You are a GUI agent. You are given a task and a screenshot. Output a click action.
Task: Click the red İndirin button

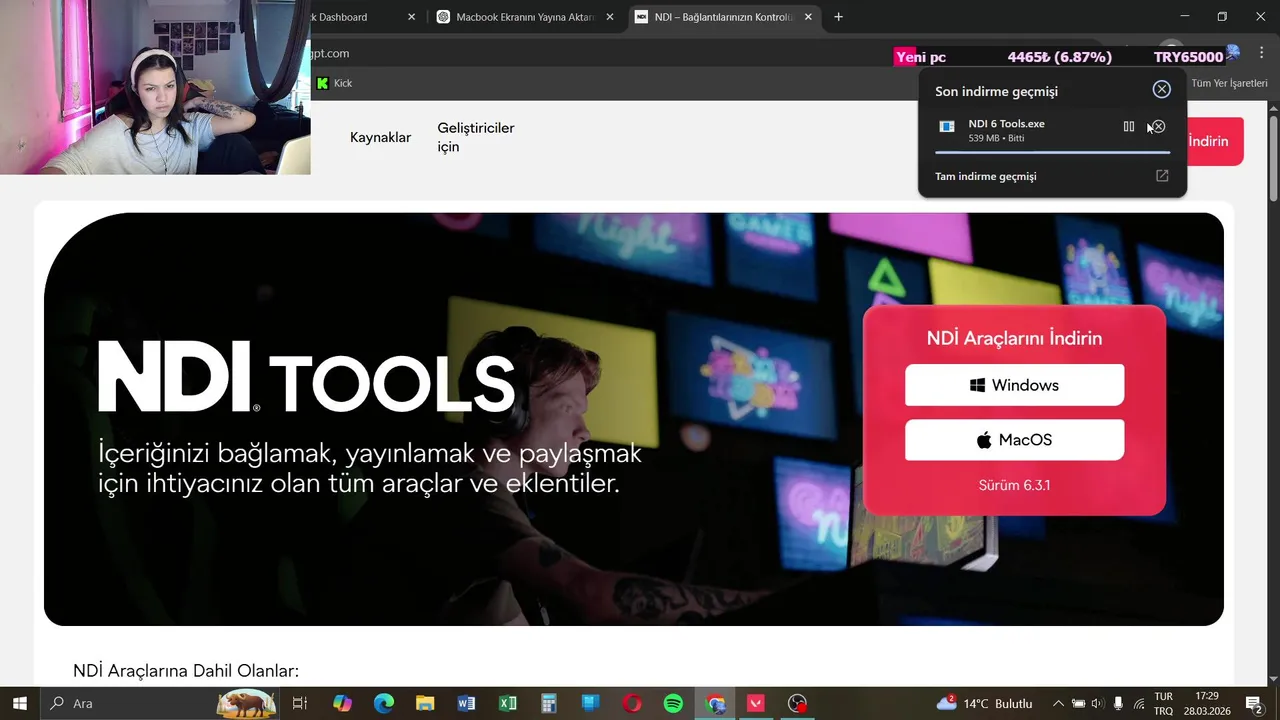[x=1214, y=141]
